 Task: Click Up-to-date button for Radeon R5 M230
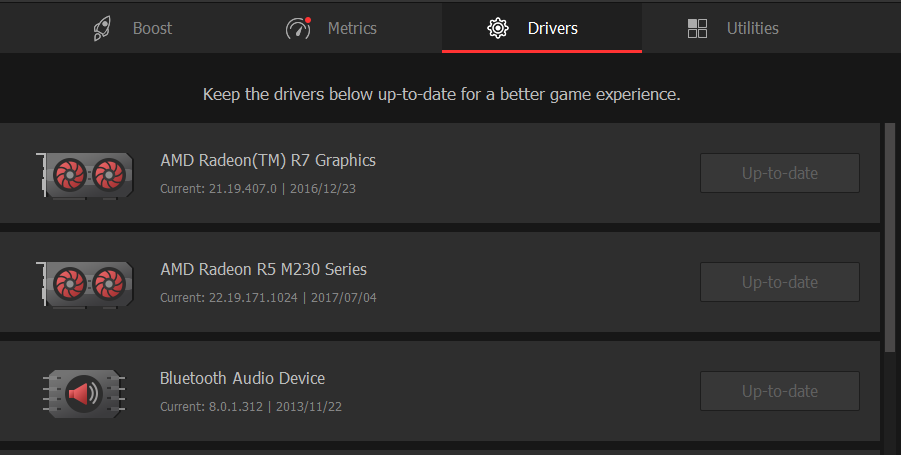780,282
